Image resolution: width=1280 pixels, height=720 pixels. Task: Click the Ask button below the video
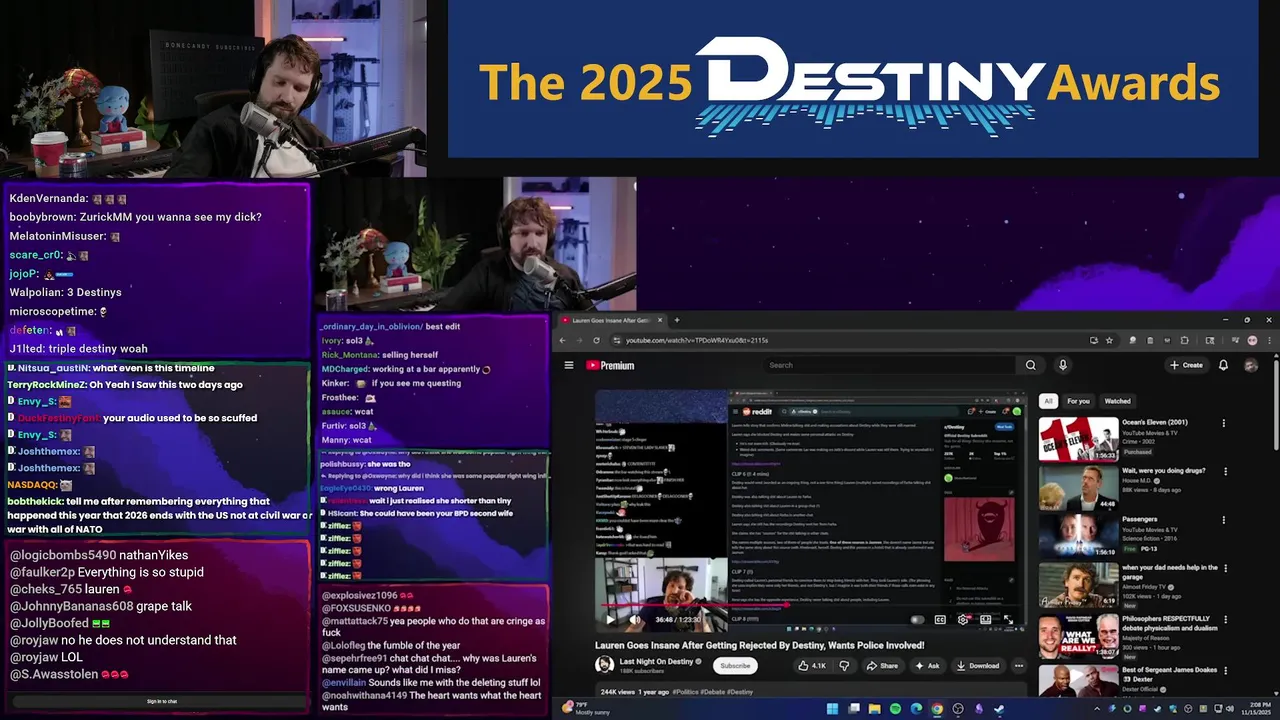coord(927,666)
